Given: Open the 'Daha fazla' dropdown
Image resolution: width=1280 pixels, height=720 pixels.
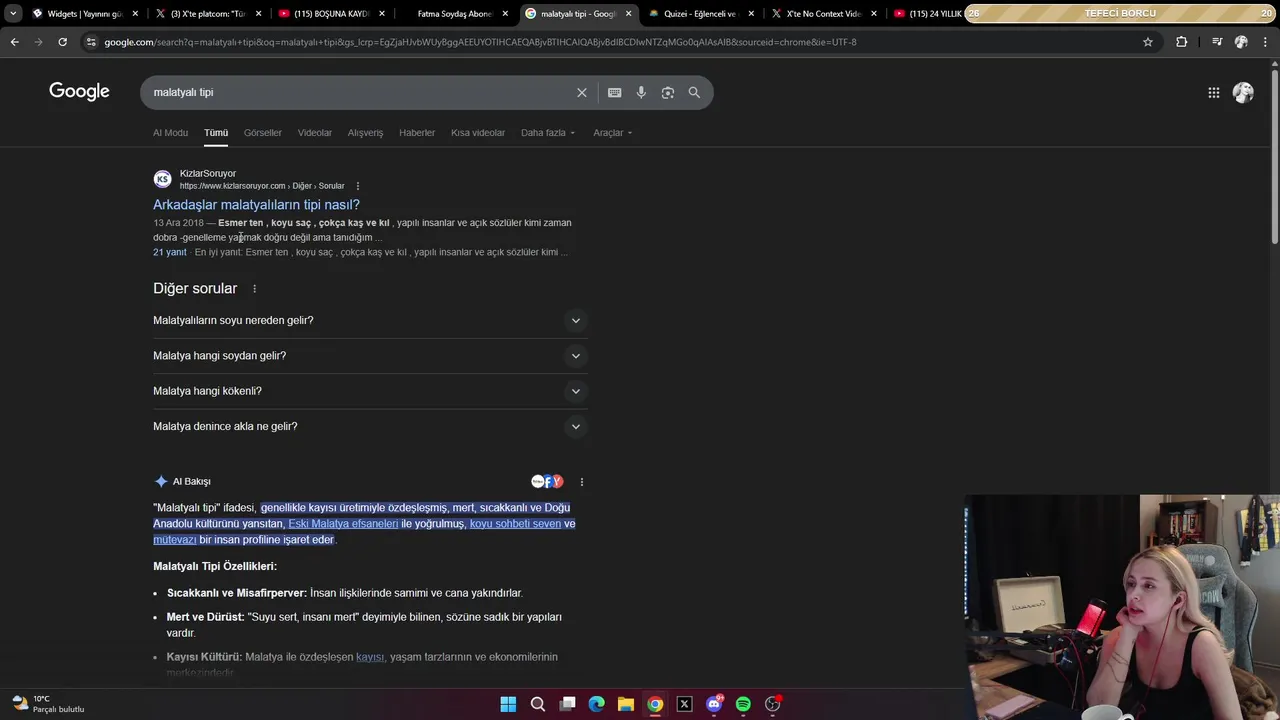Looking at the screenshot, I should 548,133.
